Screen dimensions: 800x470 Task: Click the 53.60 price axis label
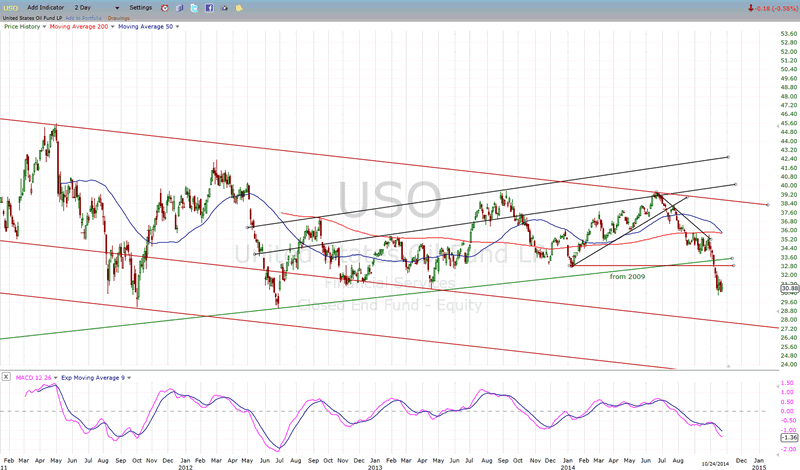click(788, 34)
